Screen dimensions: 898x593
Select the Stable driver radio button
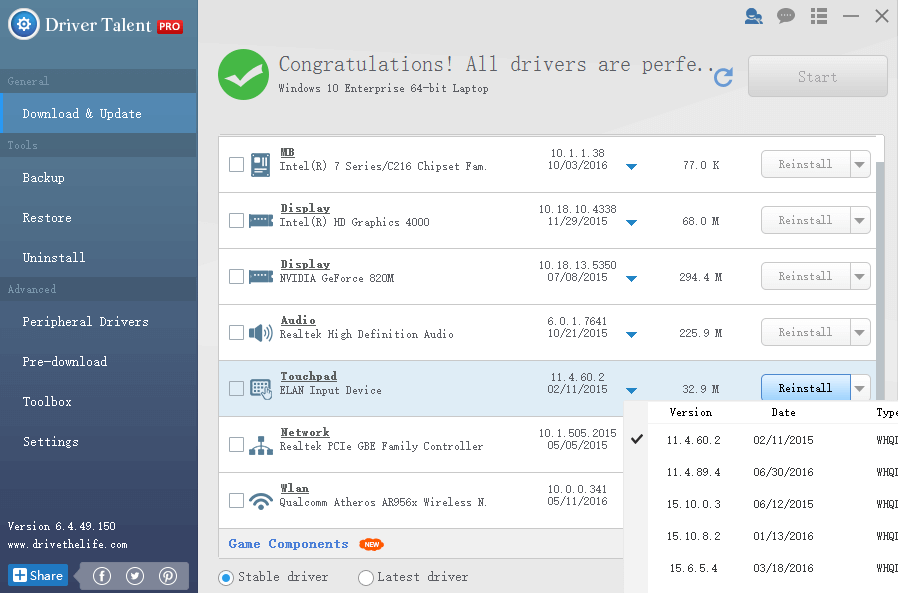coord(226,578)
